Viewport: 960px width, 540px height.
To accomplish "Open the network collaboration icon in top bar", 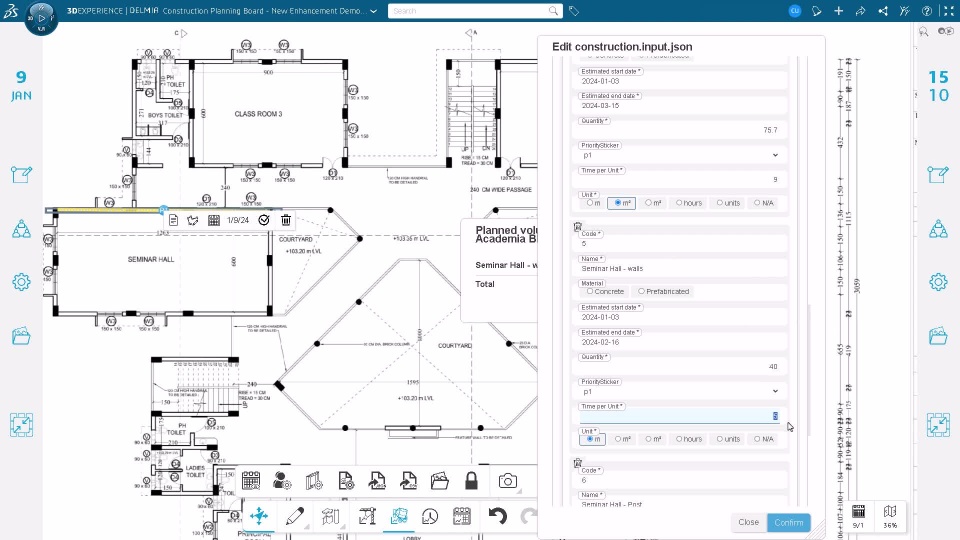I will (x=882, y=11).
